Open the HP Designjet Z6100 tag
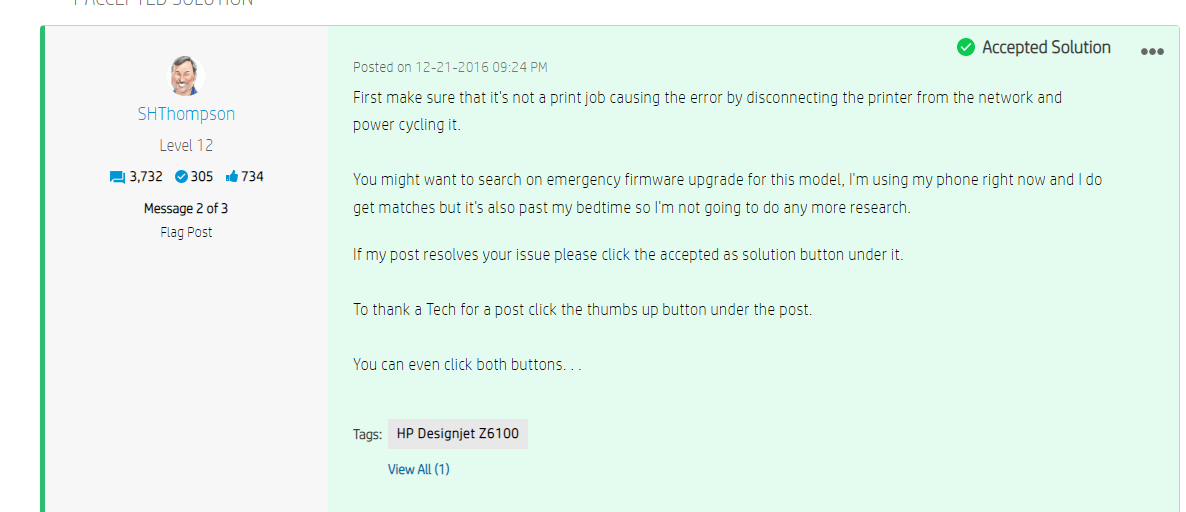 [x=458, y=435]
